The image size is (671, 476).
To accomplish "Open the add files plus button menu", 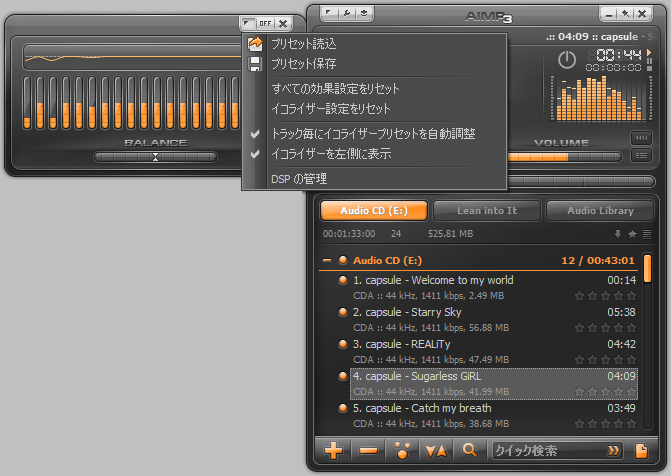I will tap(333, 451).
